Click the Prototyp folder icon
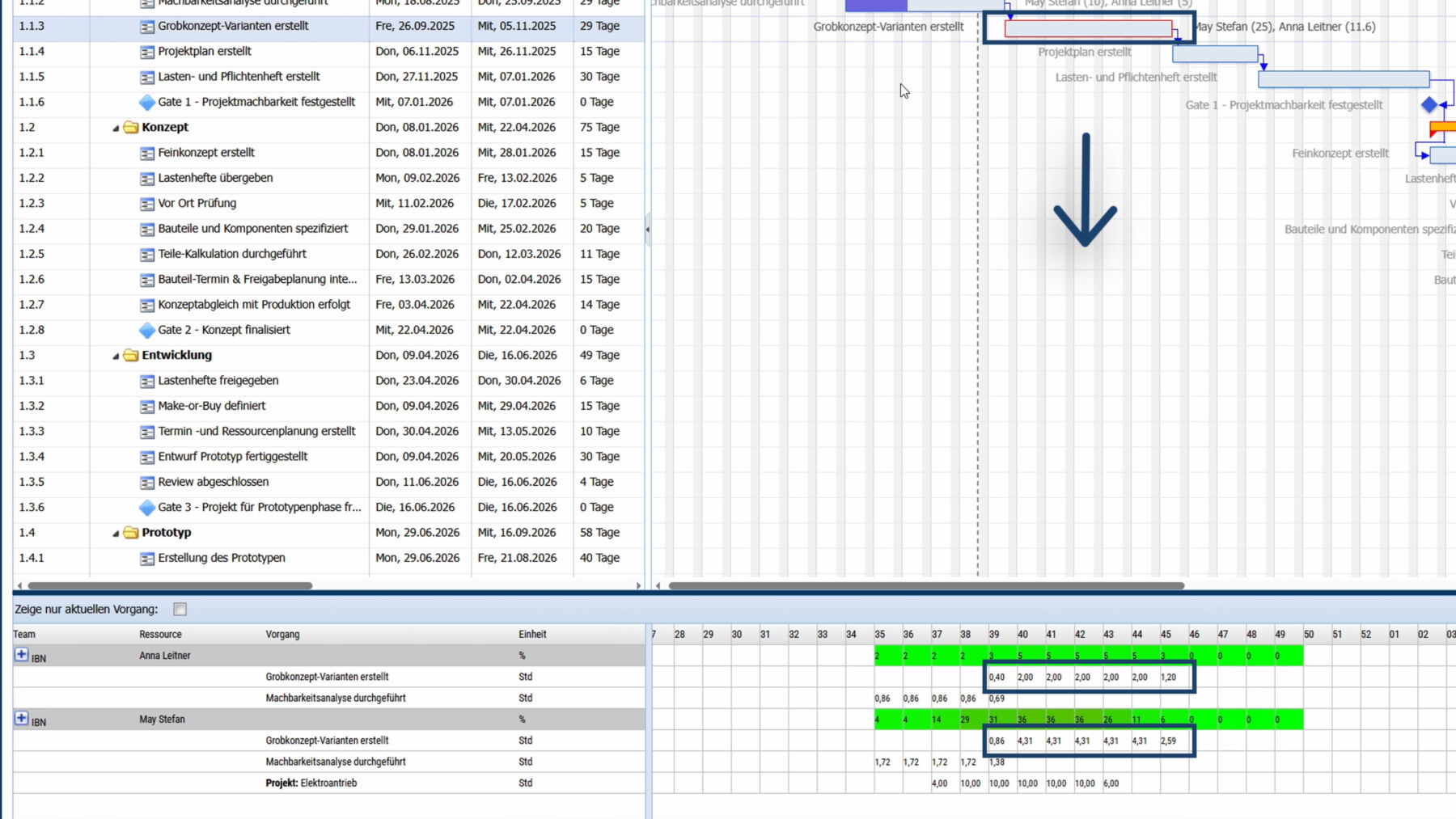1456x819 pixels. pyautogui.click(x=130, y=533)
